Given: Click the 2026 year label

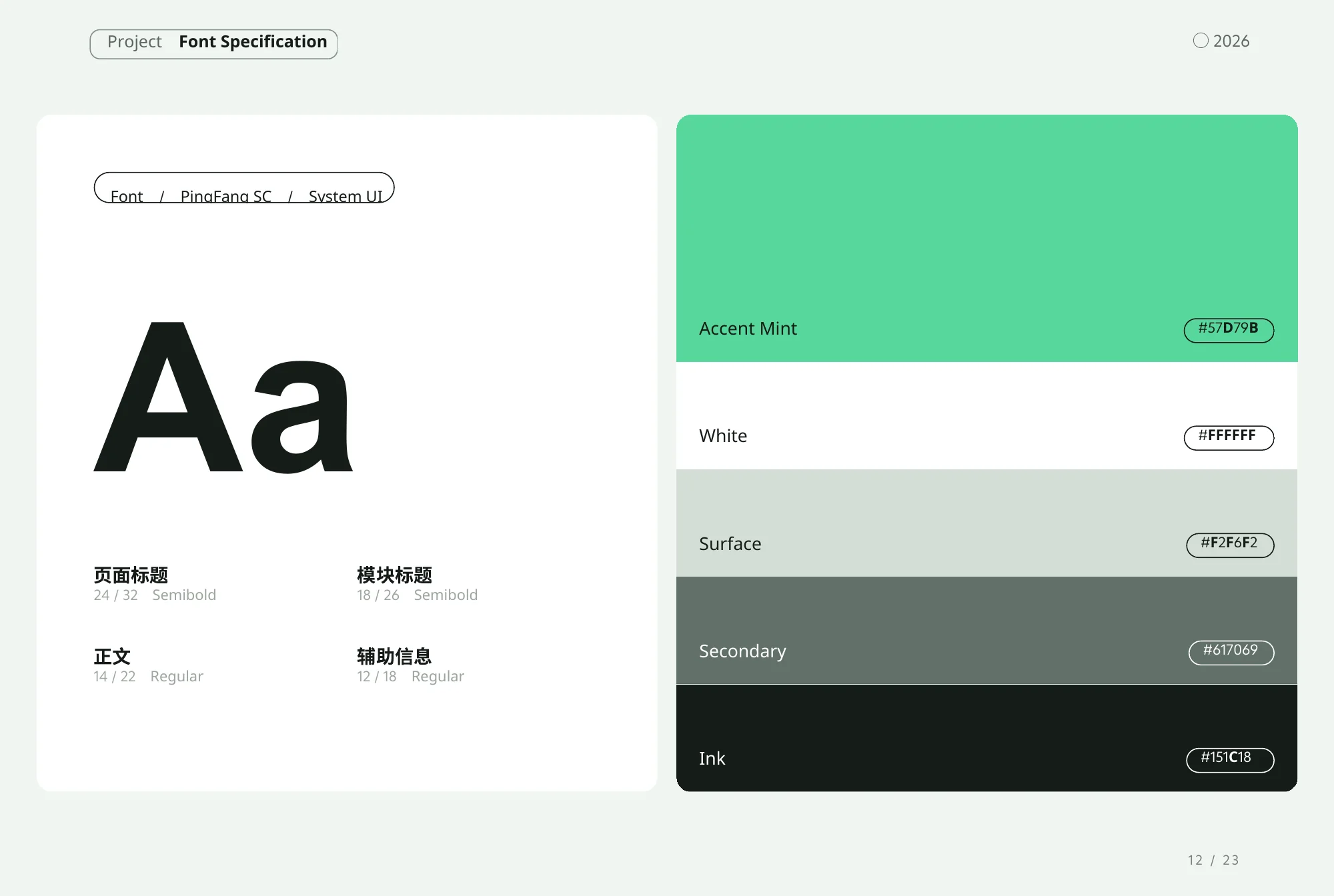Looking at the screenshot, I should click(x=1231, y=41).
